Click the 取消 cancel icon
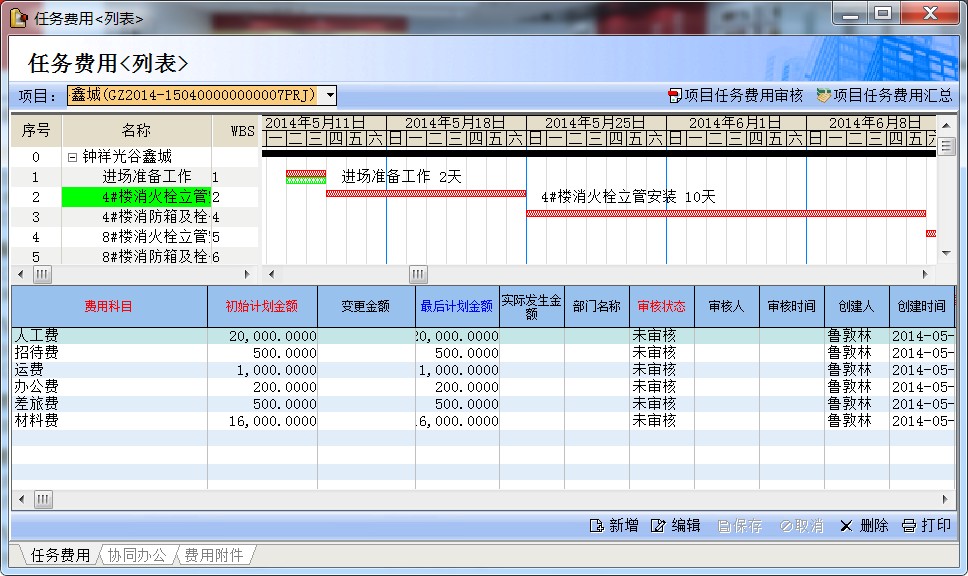 click(786, 526)
